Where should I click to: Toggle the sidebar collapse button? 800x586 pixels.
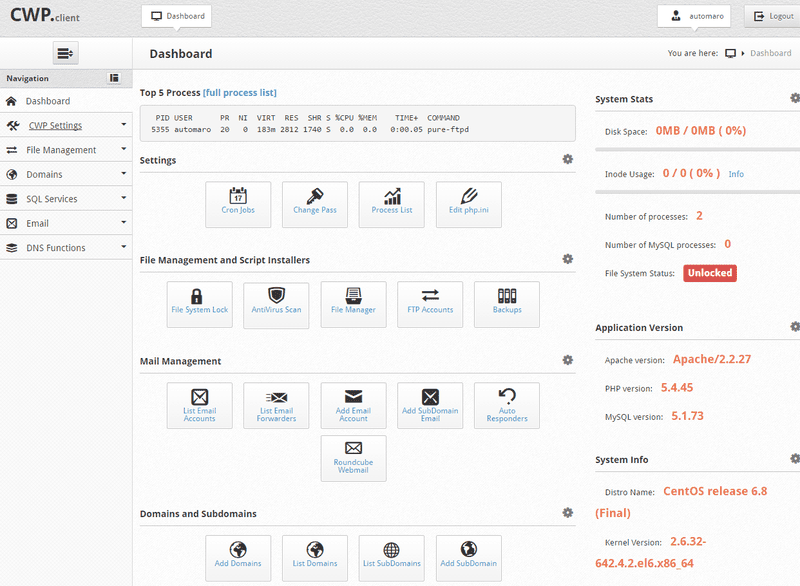pyautogui.click(x=65, y=53)
